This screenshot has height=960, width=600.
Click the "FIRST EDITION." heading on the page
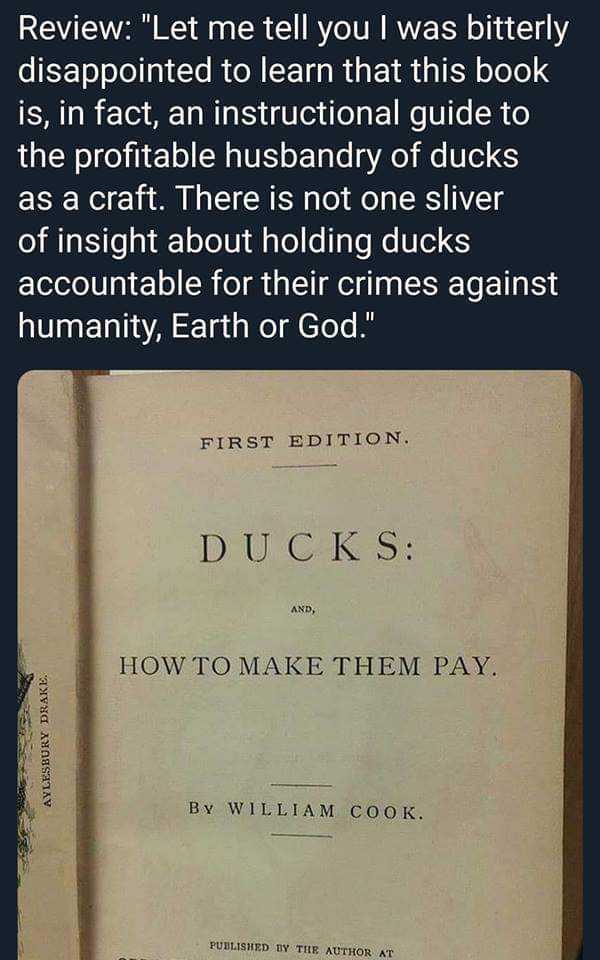pyautogui.click(x=303, y=440)
